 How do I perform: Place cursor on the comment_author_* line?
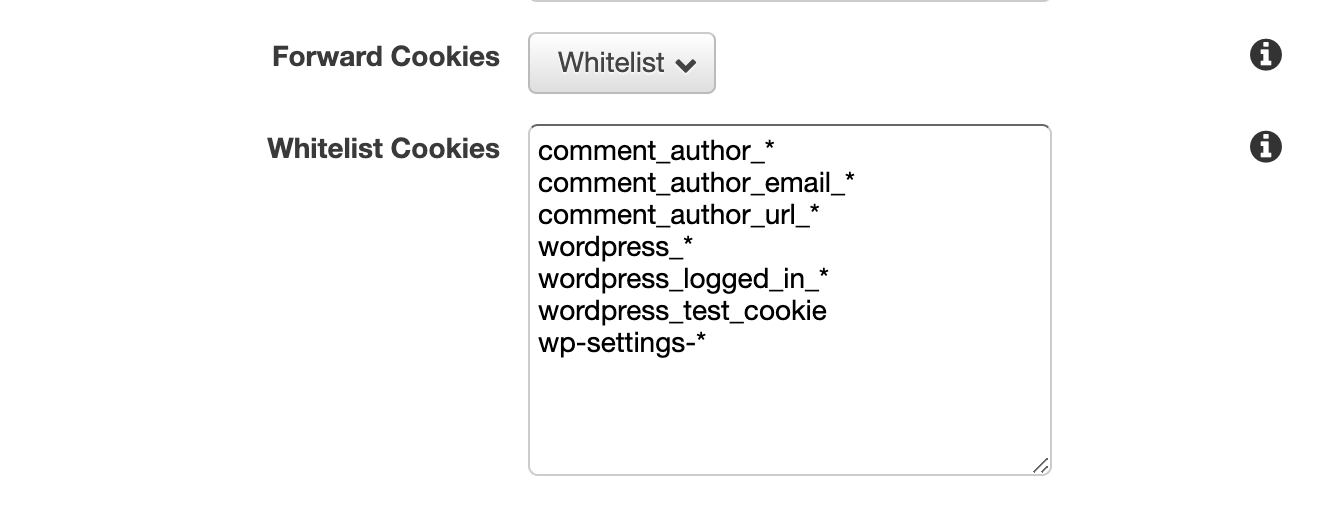(656, 151)
